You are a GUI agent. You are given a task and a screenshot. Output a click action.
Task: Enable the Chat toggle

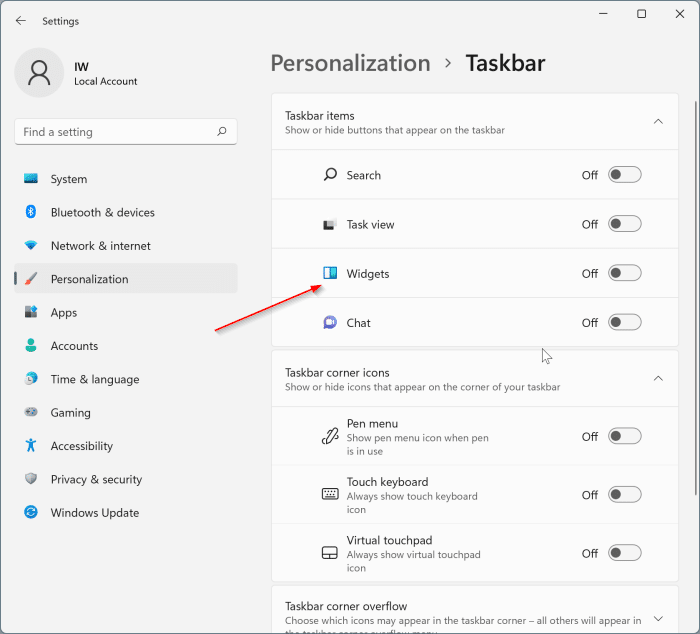tap(625, 322)
